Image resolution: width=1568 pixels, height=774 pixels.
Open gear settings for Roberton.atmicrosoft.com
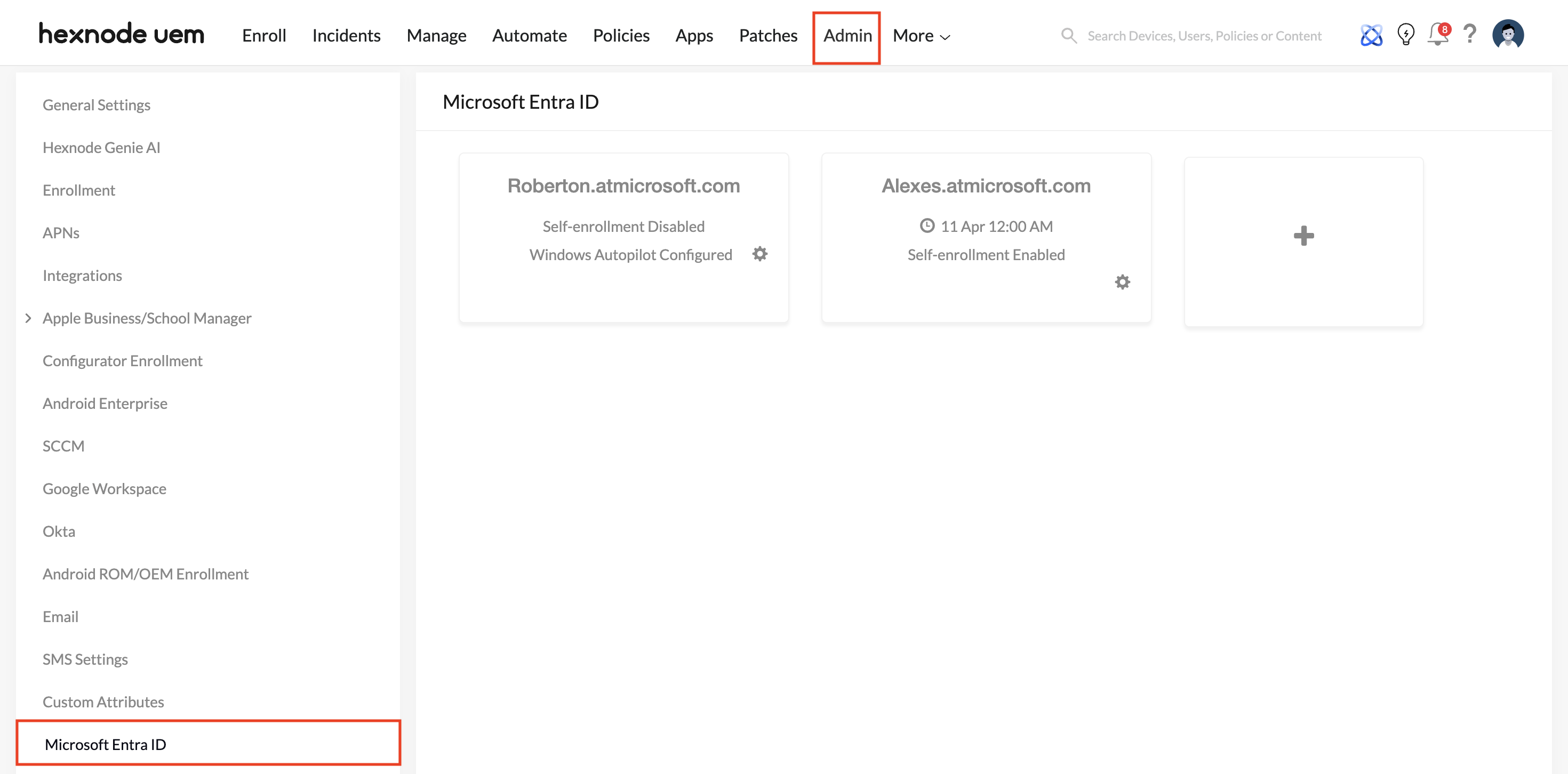[x=759, y=254]
